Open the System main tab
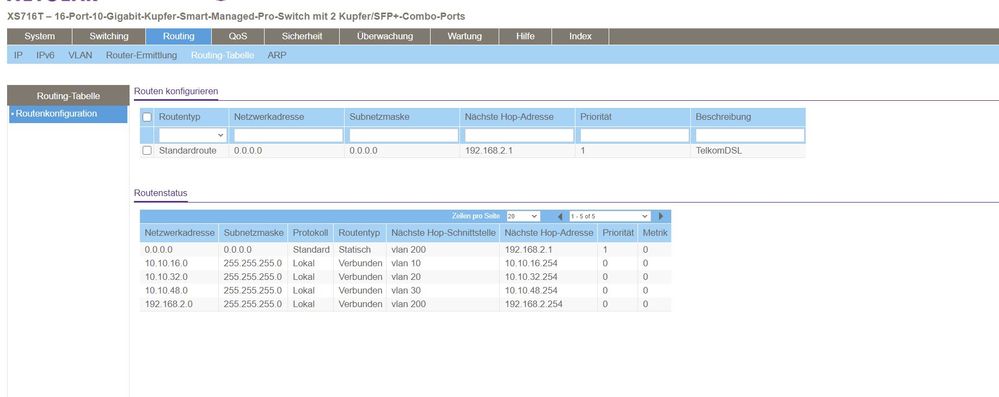The image size is (999, 397). pos(40,36)
